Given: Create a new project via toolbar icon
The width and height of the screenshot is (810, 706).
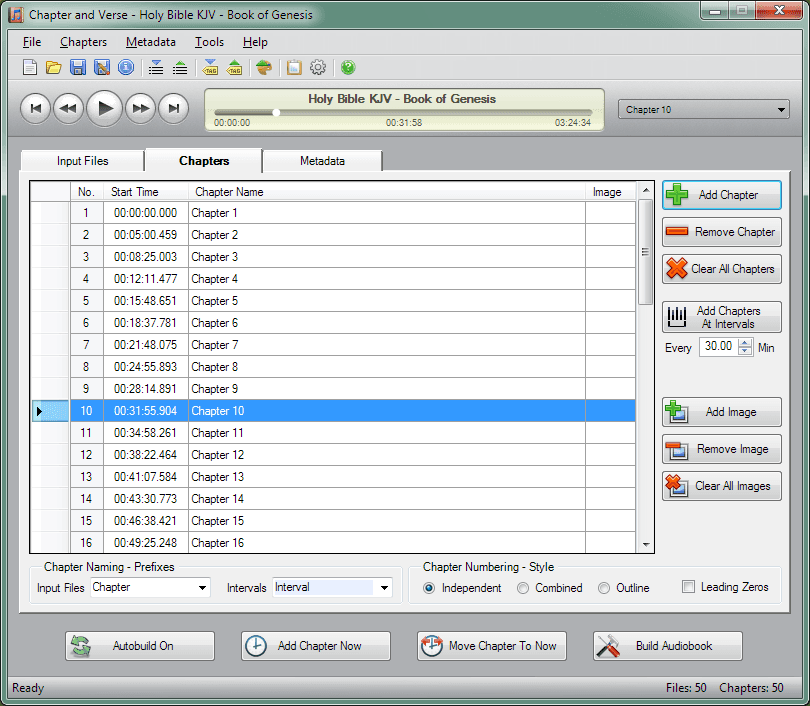Looking at the screenshot, I should [31, 67].
